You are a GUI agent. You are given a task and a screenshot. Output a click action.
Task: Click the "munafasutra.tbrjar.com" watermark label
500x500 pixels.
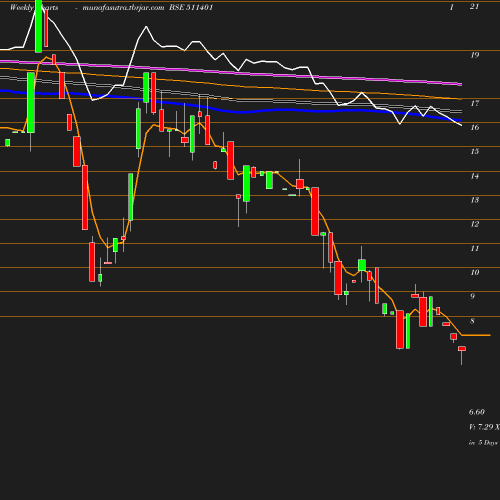[123, 8]
